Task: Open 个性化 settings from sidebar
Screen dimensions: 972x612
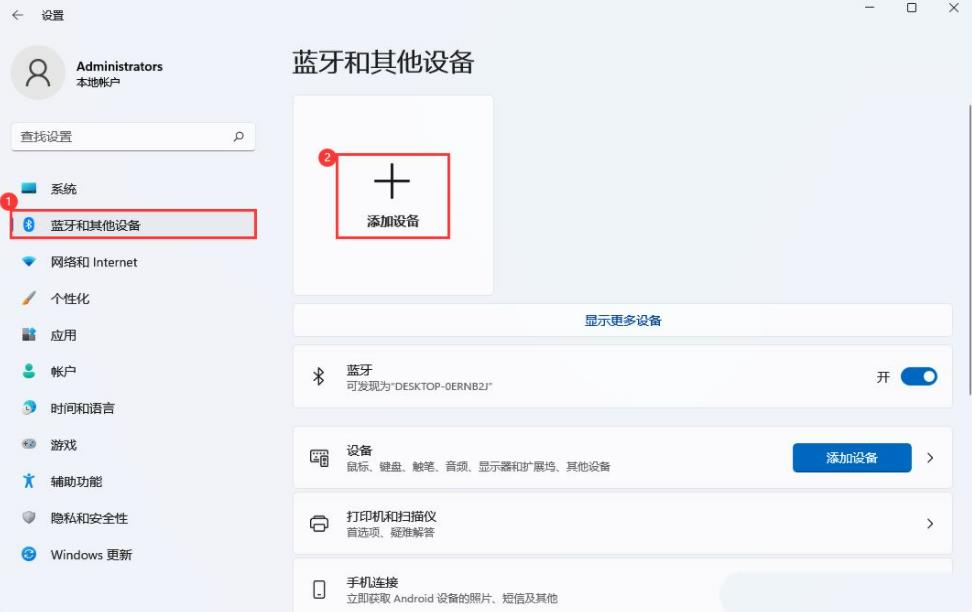Action: click(x=69, y=298)
